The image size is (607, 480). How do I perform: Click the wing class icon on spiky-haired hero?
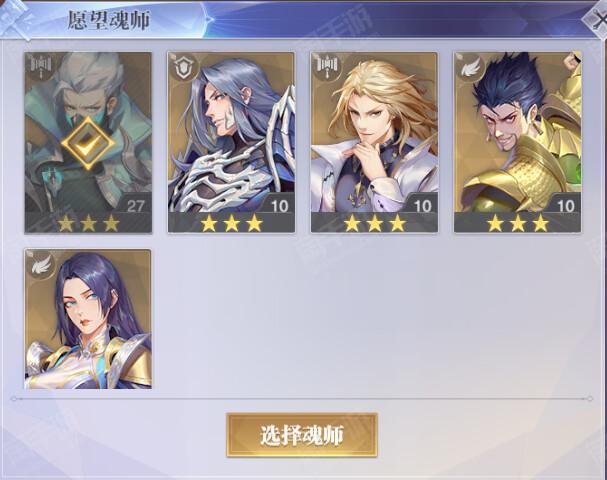pyautogui.click(x=470, y=67)
